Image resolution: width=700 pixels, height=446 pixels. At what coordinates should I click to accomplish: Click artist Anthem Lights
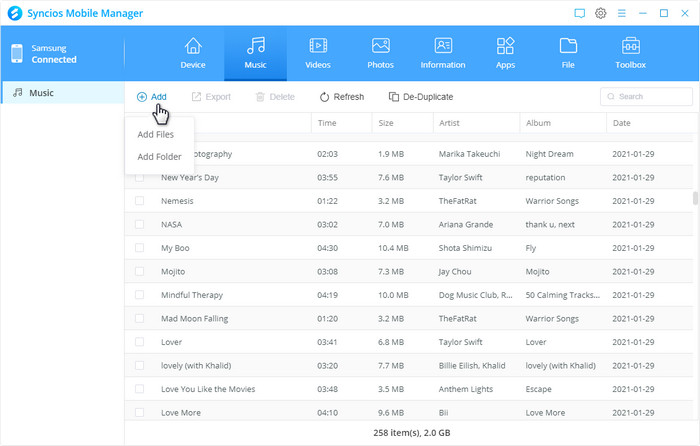point(466,389)
